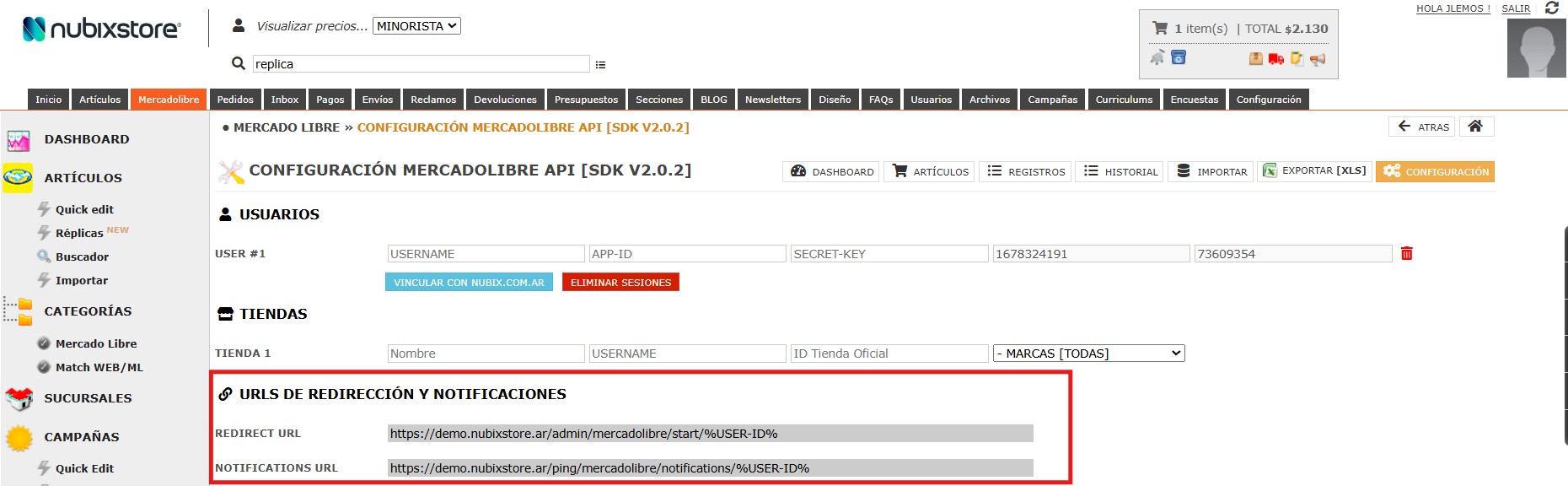The image size is (1568, 486).
Task: Open Quick Edit under CAMPAÑAS
Action: pyautogui.click(x=84, y=468)
